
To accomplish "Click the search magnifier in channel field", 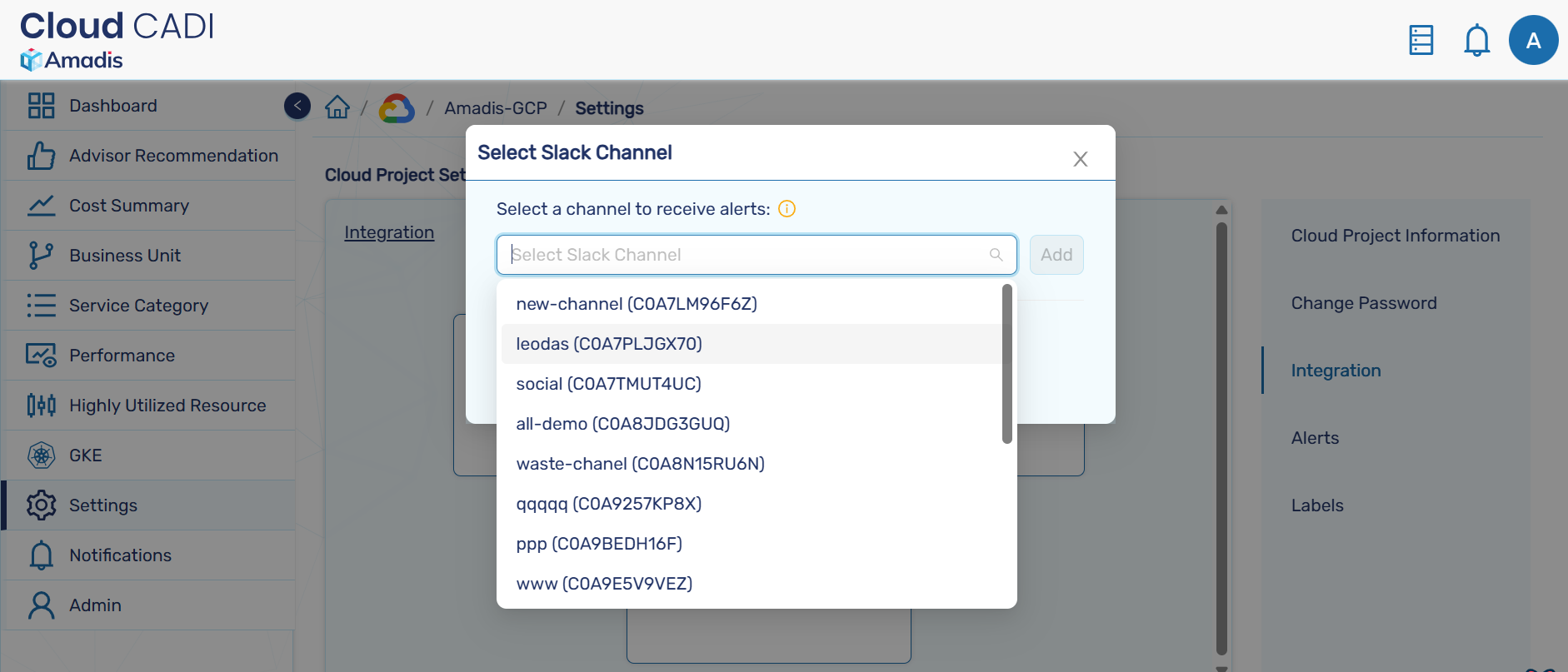I will click(x=996, y=255).
